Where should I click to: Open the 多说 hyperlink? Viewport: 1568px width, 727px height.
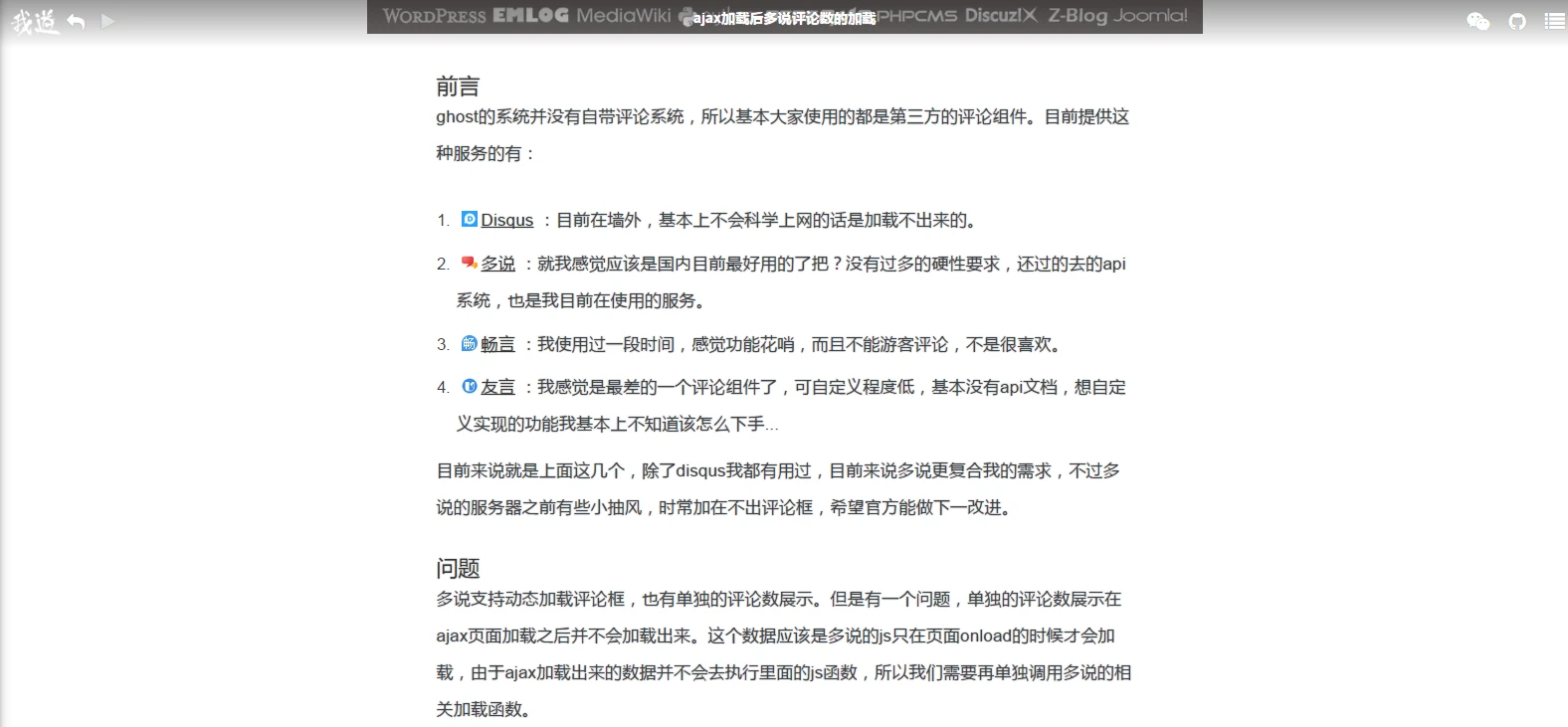[497, 264]
